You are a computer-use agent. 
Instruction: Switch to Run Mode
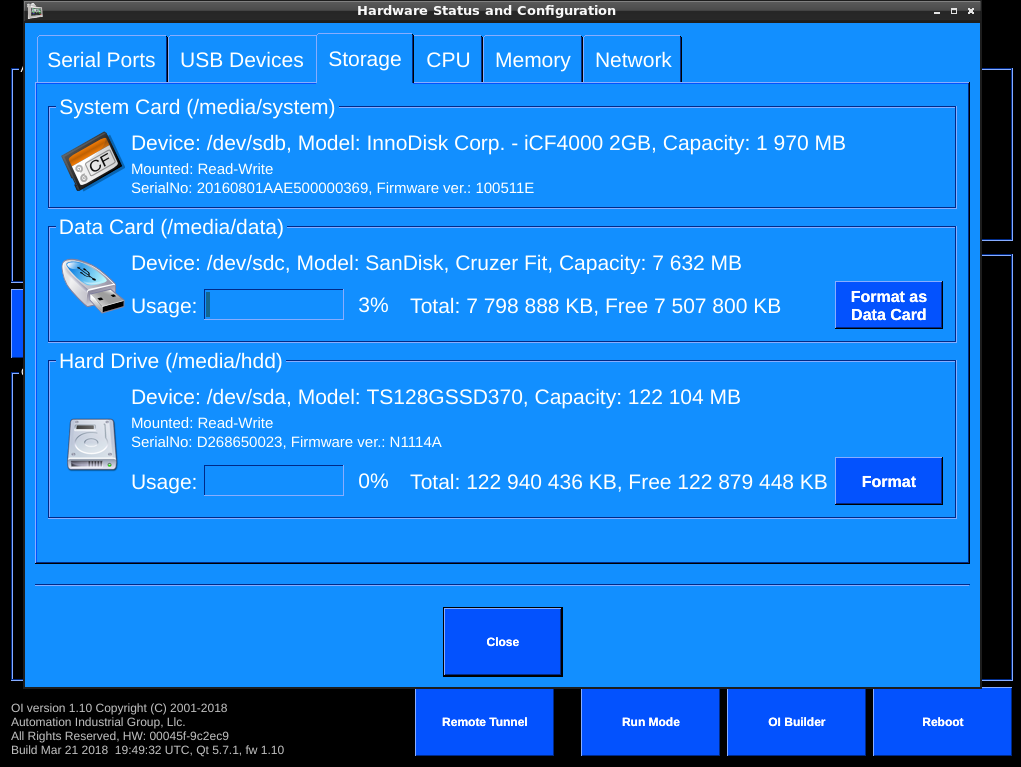[650, 722]
